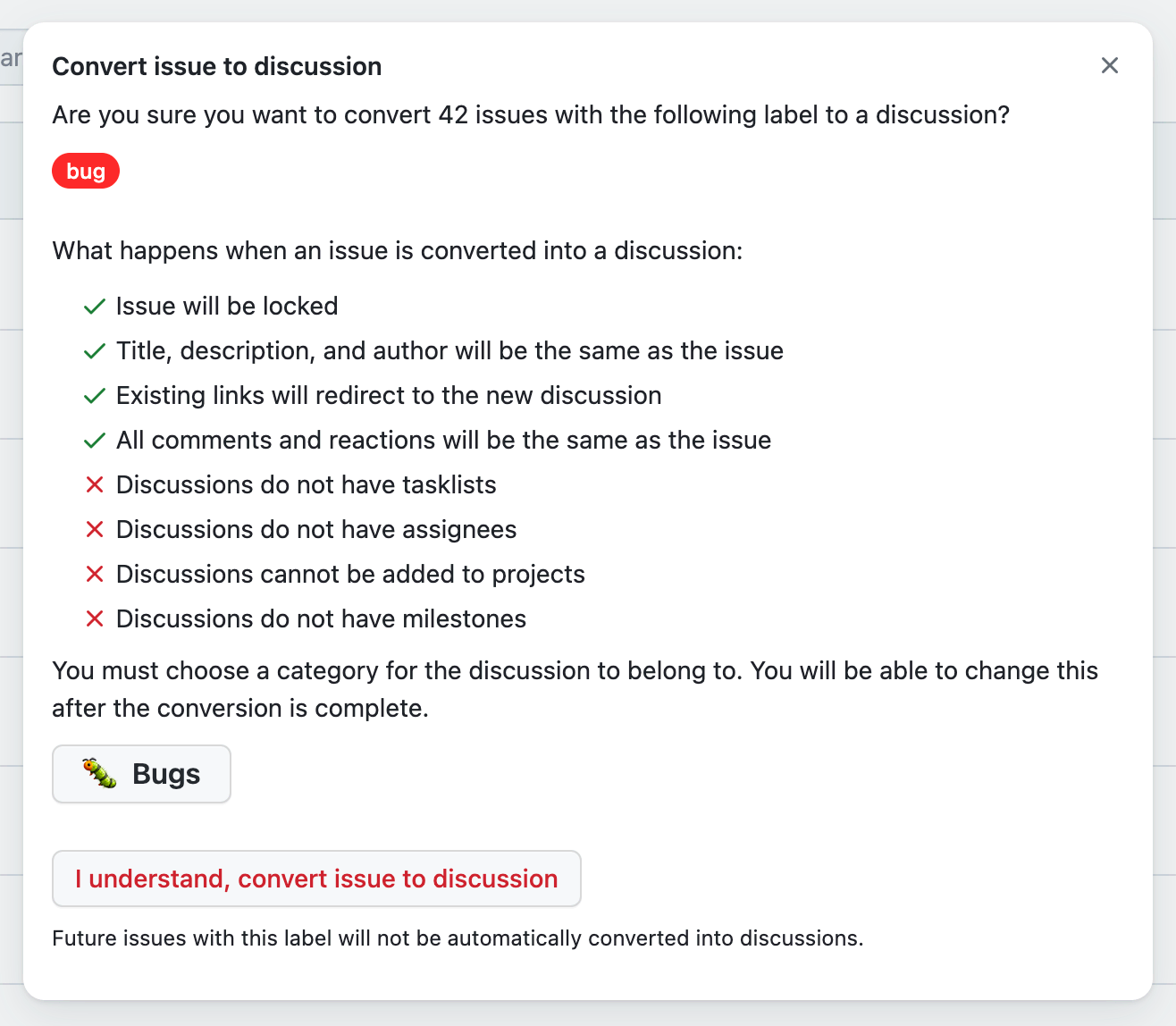Click the red X next to Discussions do not have milestones
This screenshot has width=1176, height=1026.
coord(95,618)
